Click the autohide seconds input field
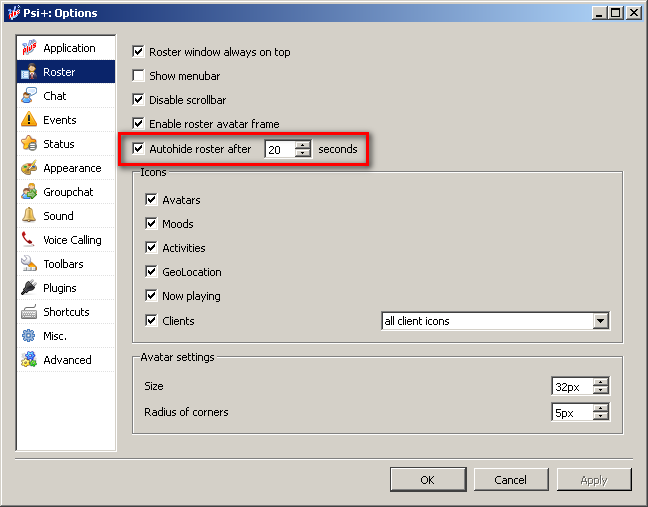 click(279, 149)
